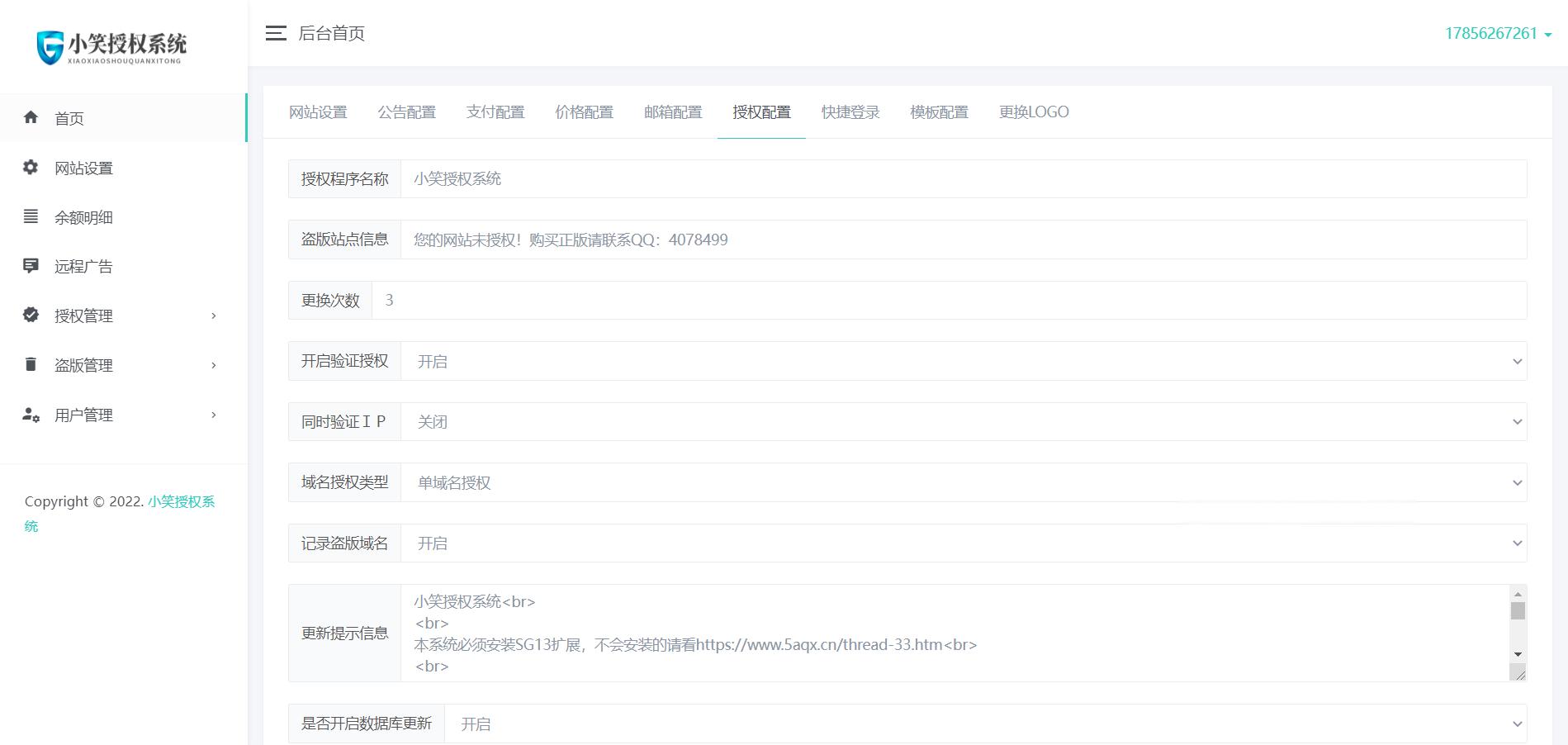Select the 授权配置 tab
The width and height of the screenshot is (1568, 745).
761,112
